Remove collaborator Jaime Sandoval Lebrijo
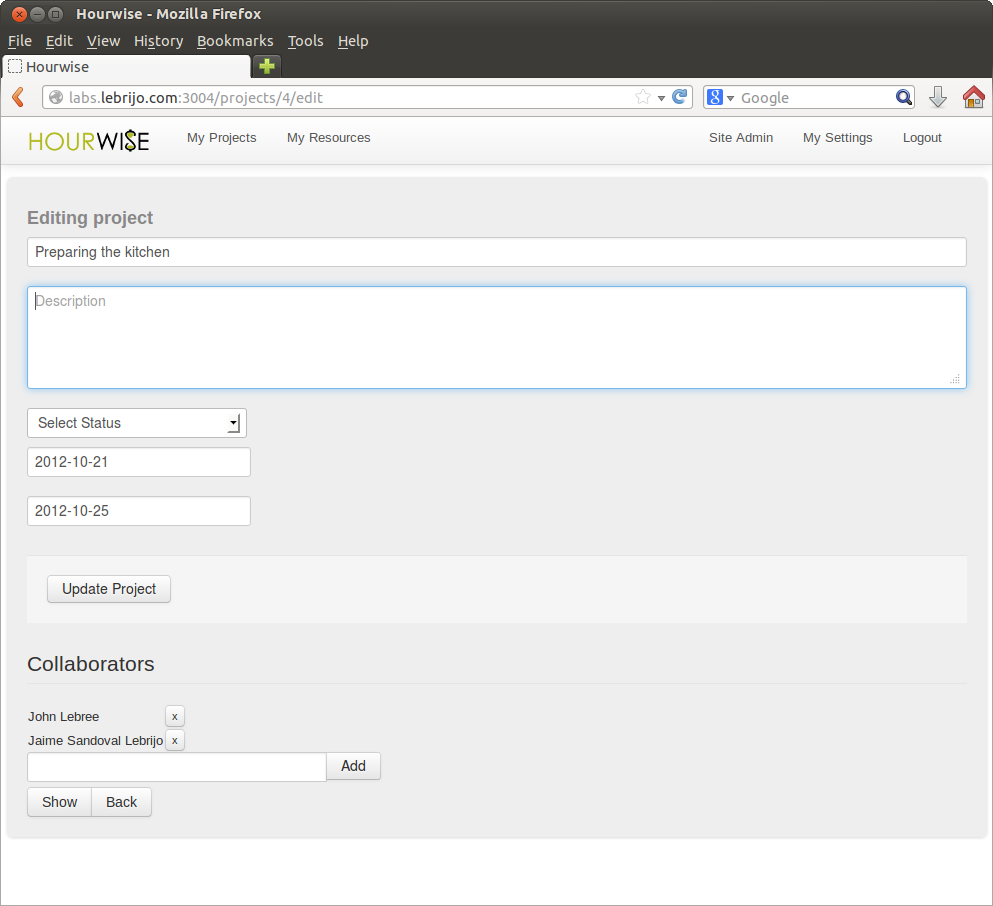This screenshot has height=906, width=993. pos(175,740)
